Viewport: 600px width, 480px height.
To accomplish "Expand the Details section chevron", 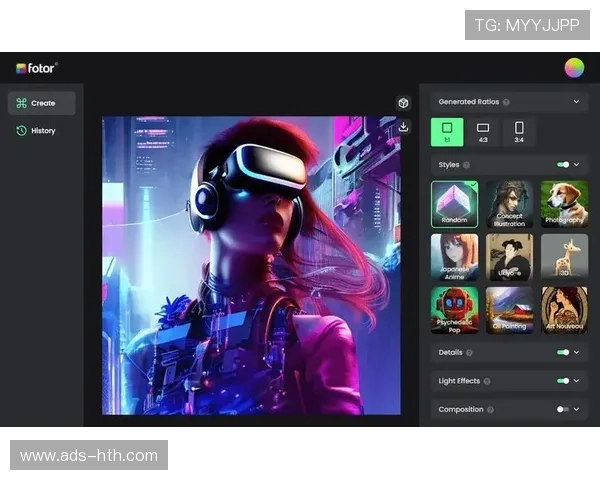I will pos(577,352).
